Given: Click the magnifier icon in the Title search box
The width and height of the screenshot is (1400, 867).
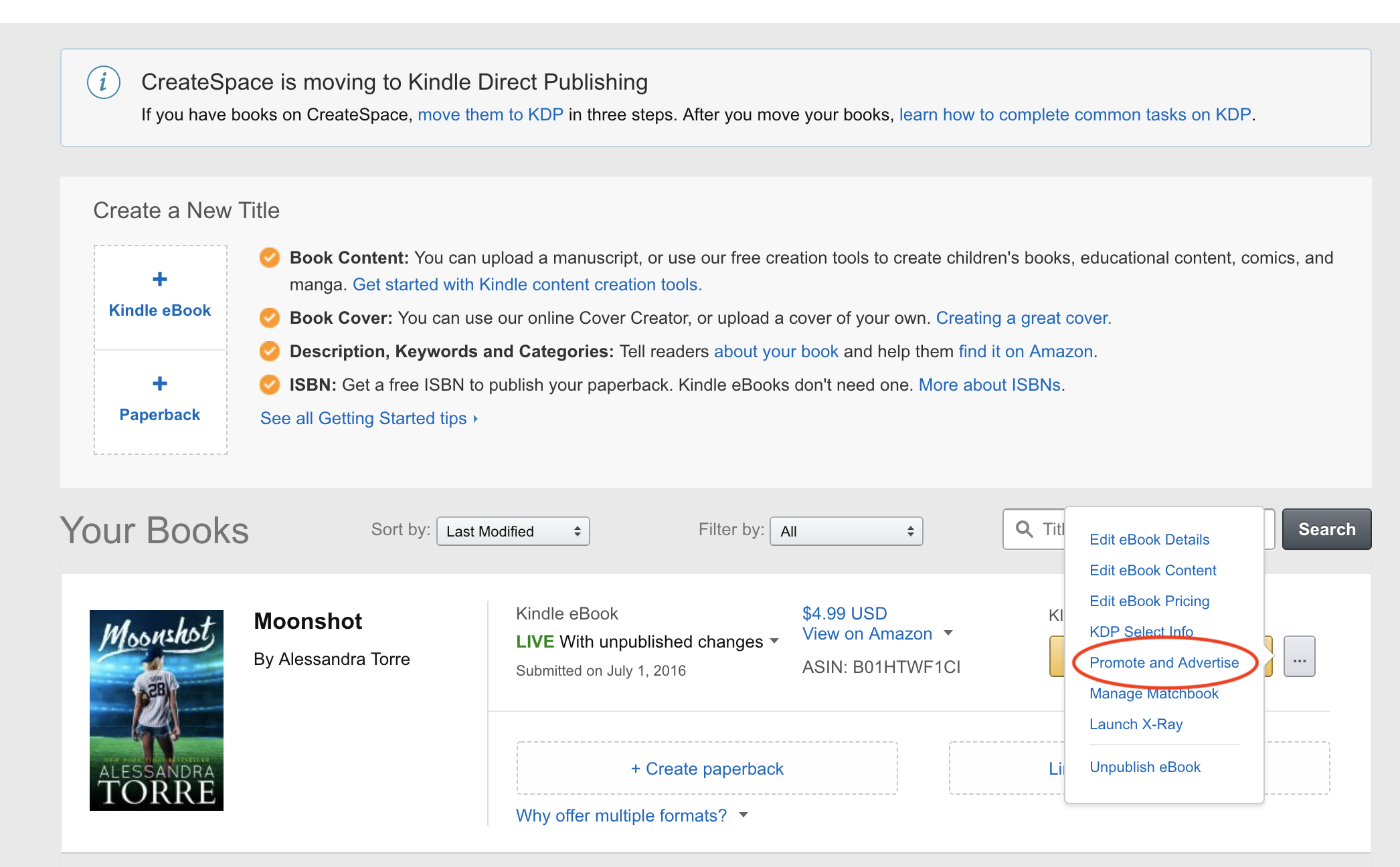Looking at the screenshot, I should click(1024, 529).
